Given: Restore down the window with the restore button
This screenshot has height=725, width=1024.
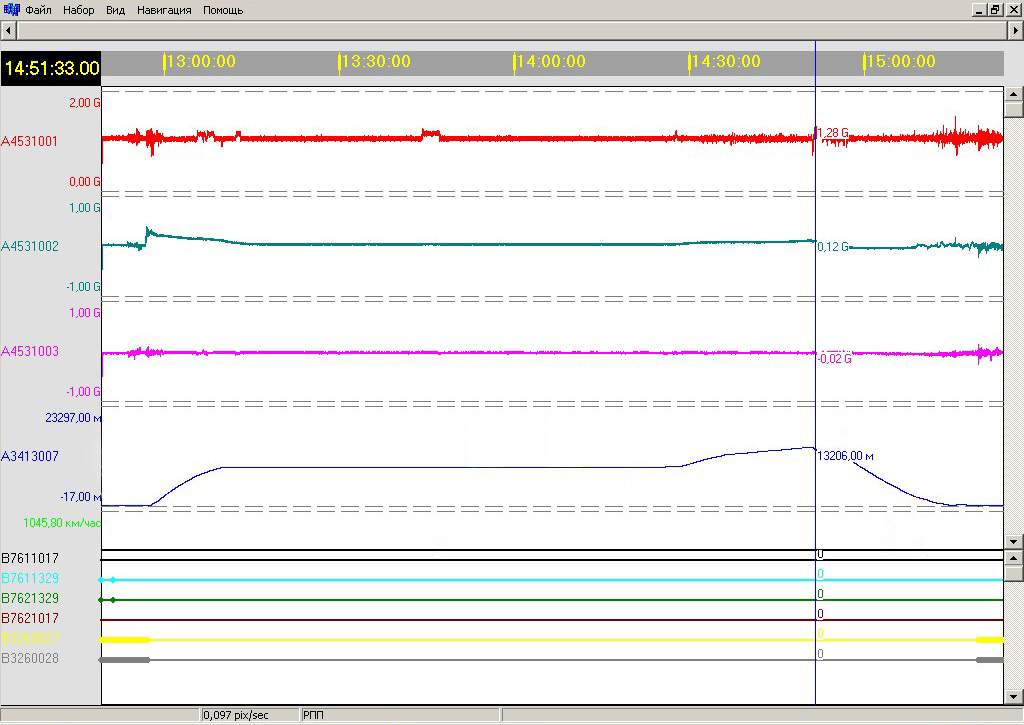Looking at the screenshot, I should (995, 10).
